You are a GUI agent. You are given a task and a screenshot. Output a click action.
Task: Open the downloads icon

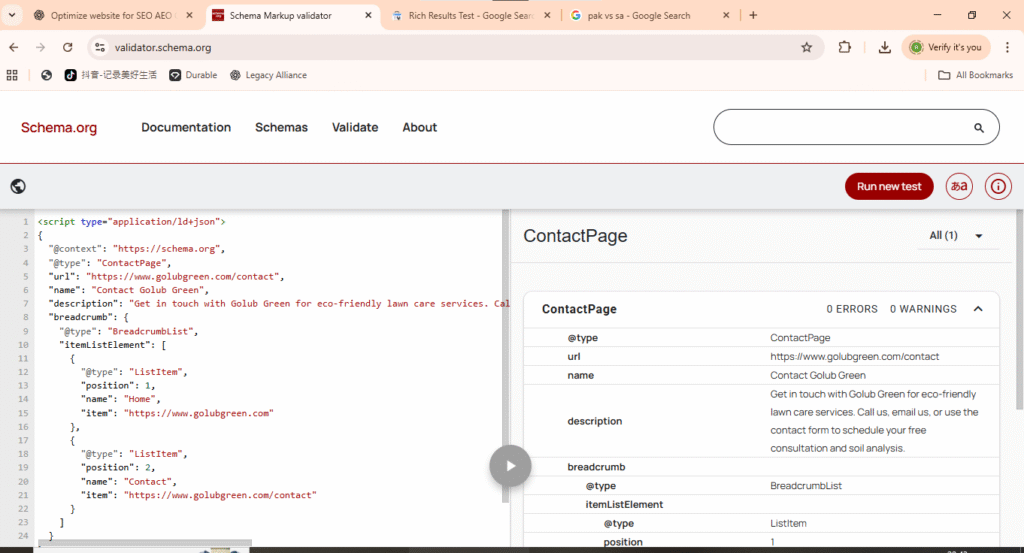[884, 47]
